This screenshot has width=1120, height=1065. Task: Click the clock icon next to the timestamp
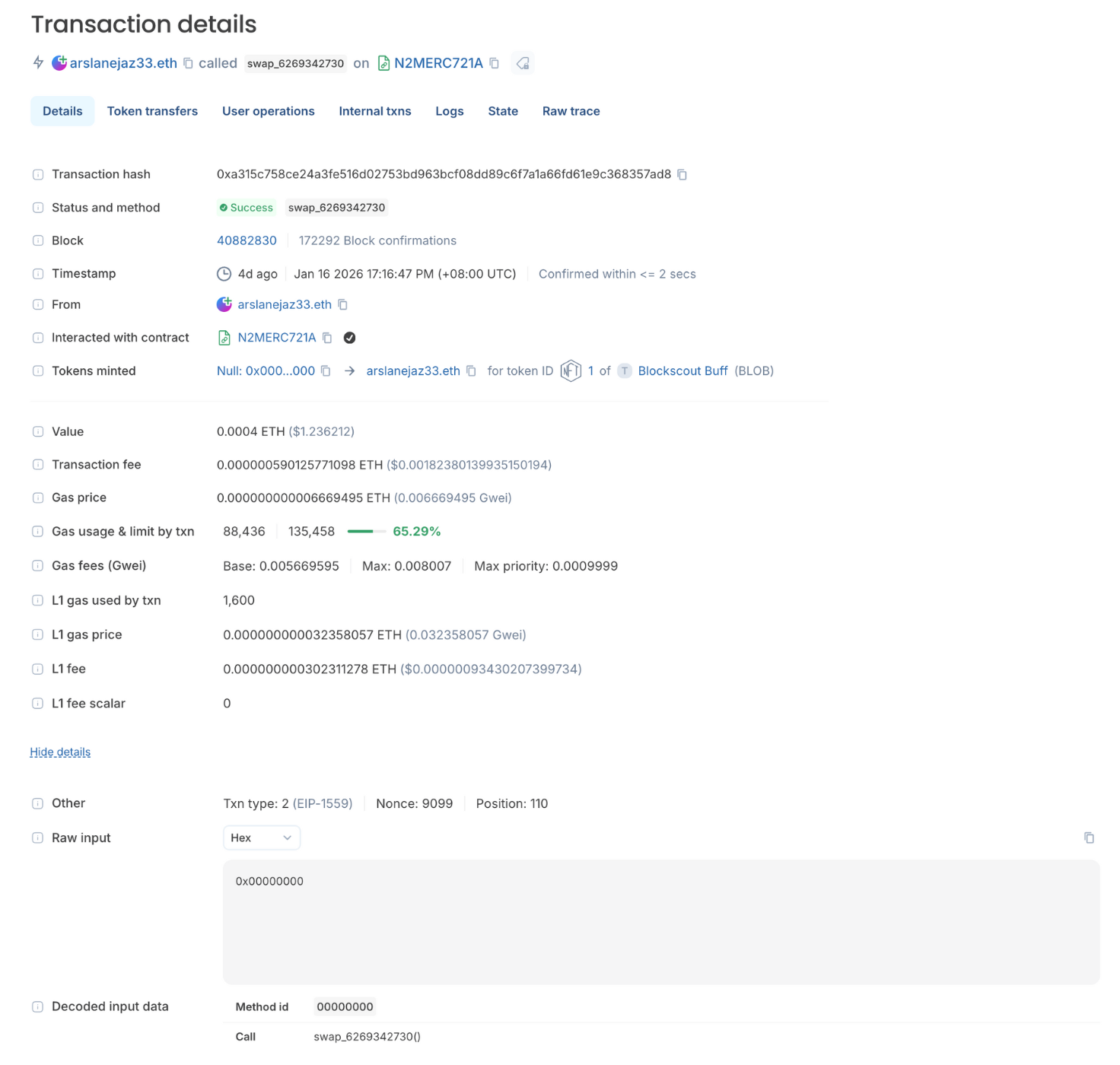224,273
